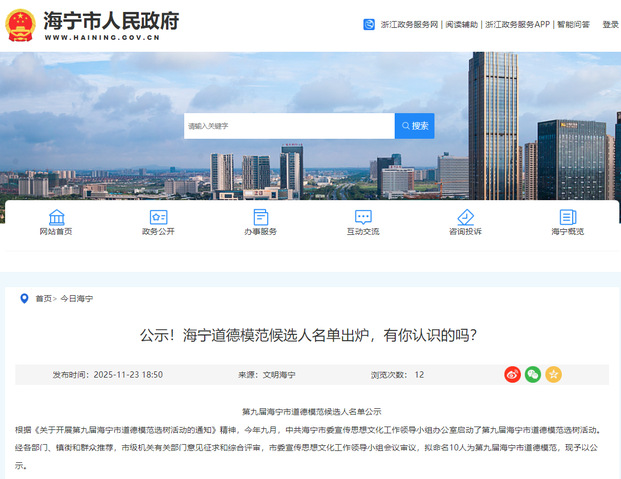The image size is (621, 479).
Task: Open 智能问答 smart Q&A
Action: coord(573,25)
